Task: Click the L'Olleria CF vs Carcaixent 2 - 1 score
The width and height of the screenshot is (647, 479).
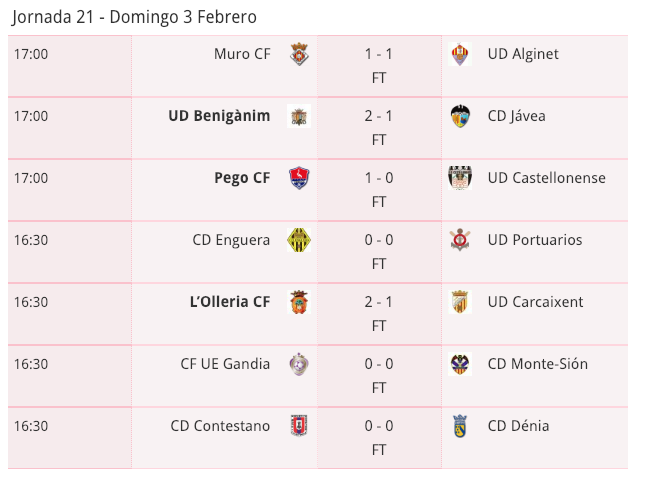Action: point(379,302)
